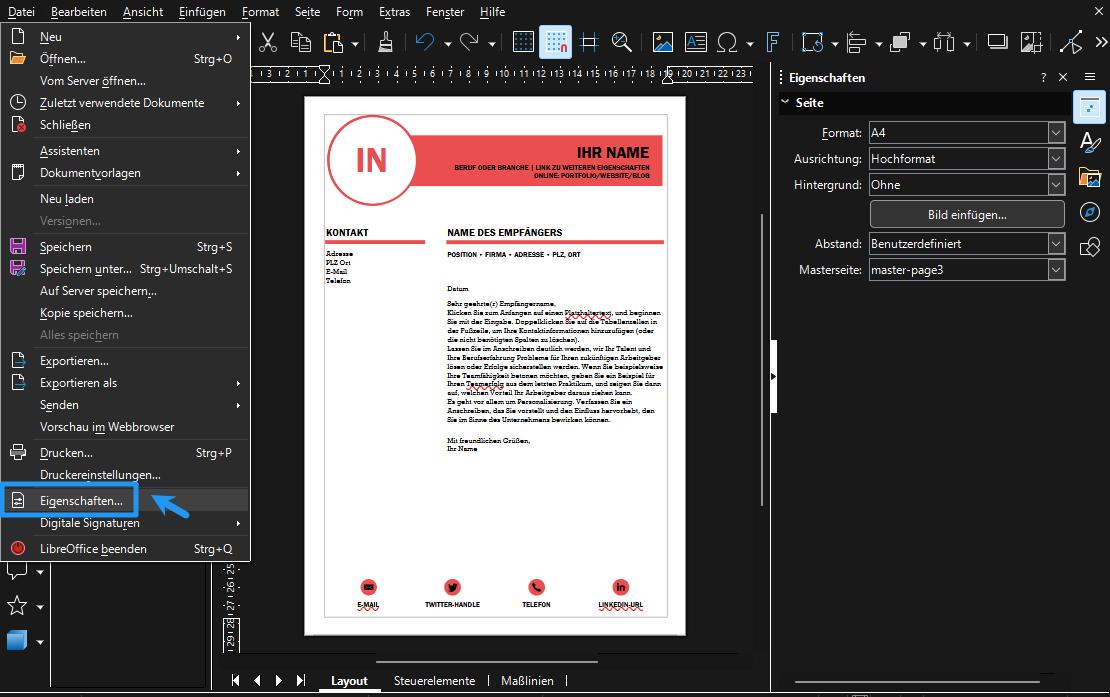Open the Styles sidebar deck icon

coord(1089,142)
